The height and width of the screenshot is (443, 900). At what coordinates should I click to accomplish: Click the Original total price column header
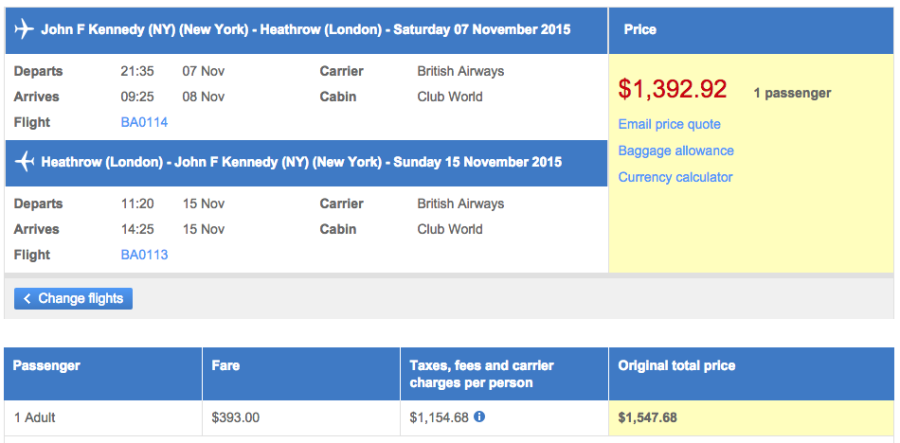click(677, 366)
